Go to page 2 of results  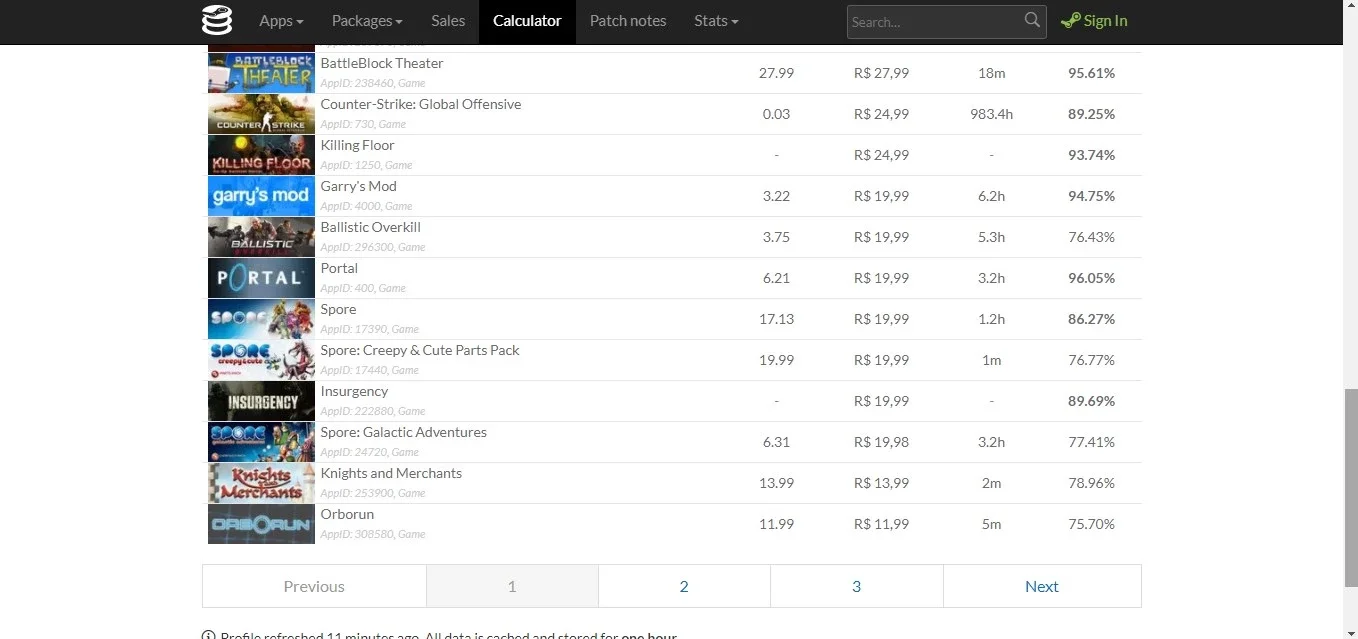[x=684, y=586]
